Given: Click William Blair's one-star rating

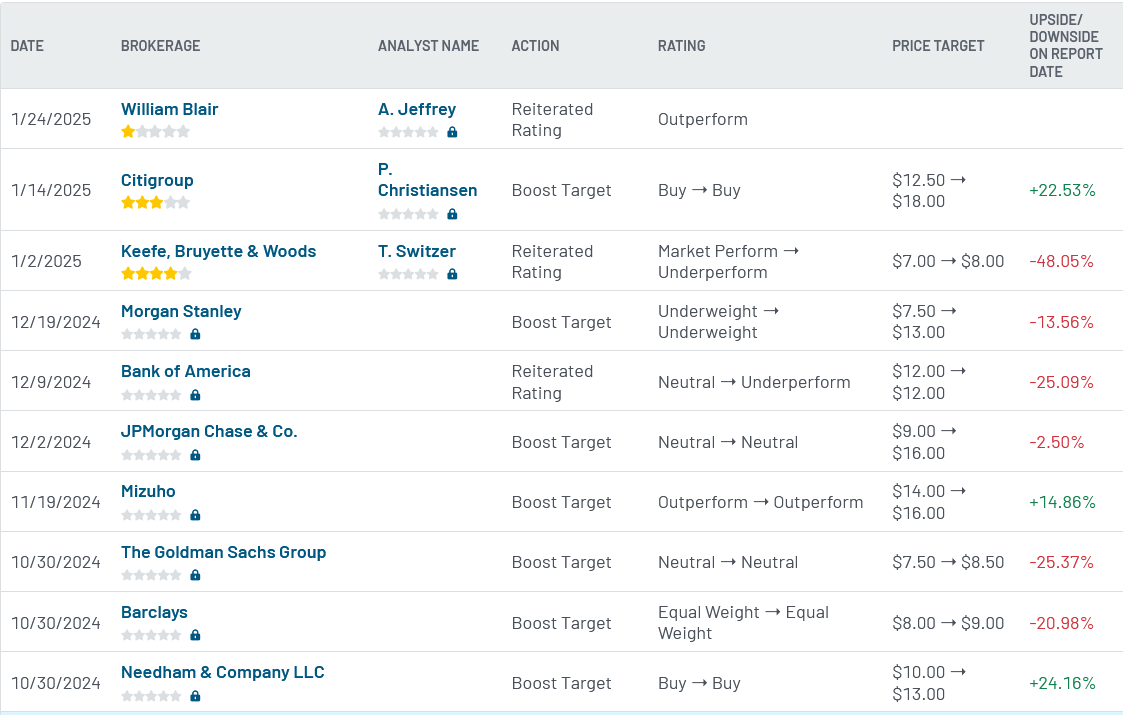Looking at the screenshot, I should pos(155,131).
